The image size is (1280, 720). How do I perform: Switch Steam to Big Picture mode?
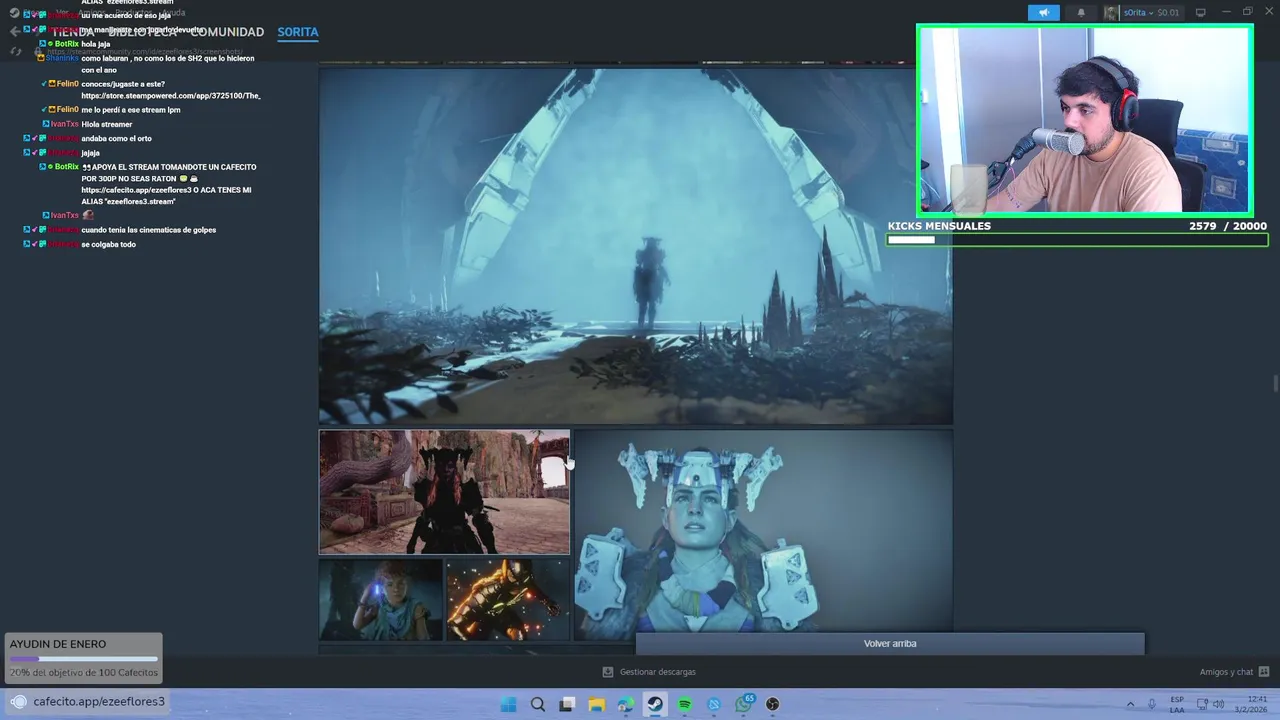[1201, 13]
